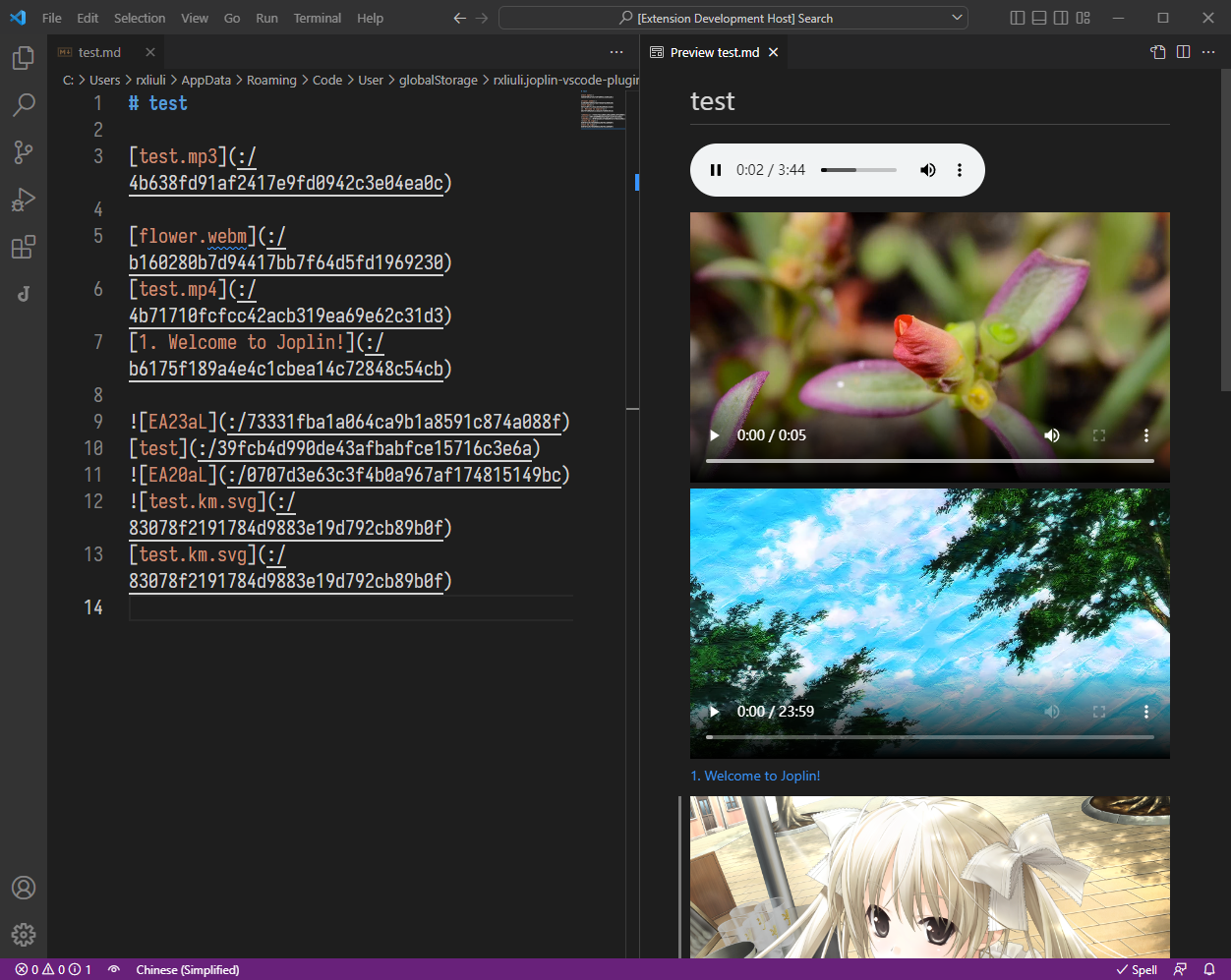Open the Search view in activity bar

[x=24, y=105]
